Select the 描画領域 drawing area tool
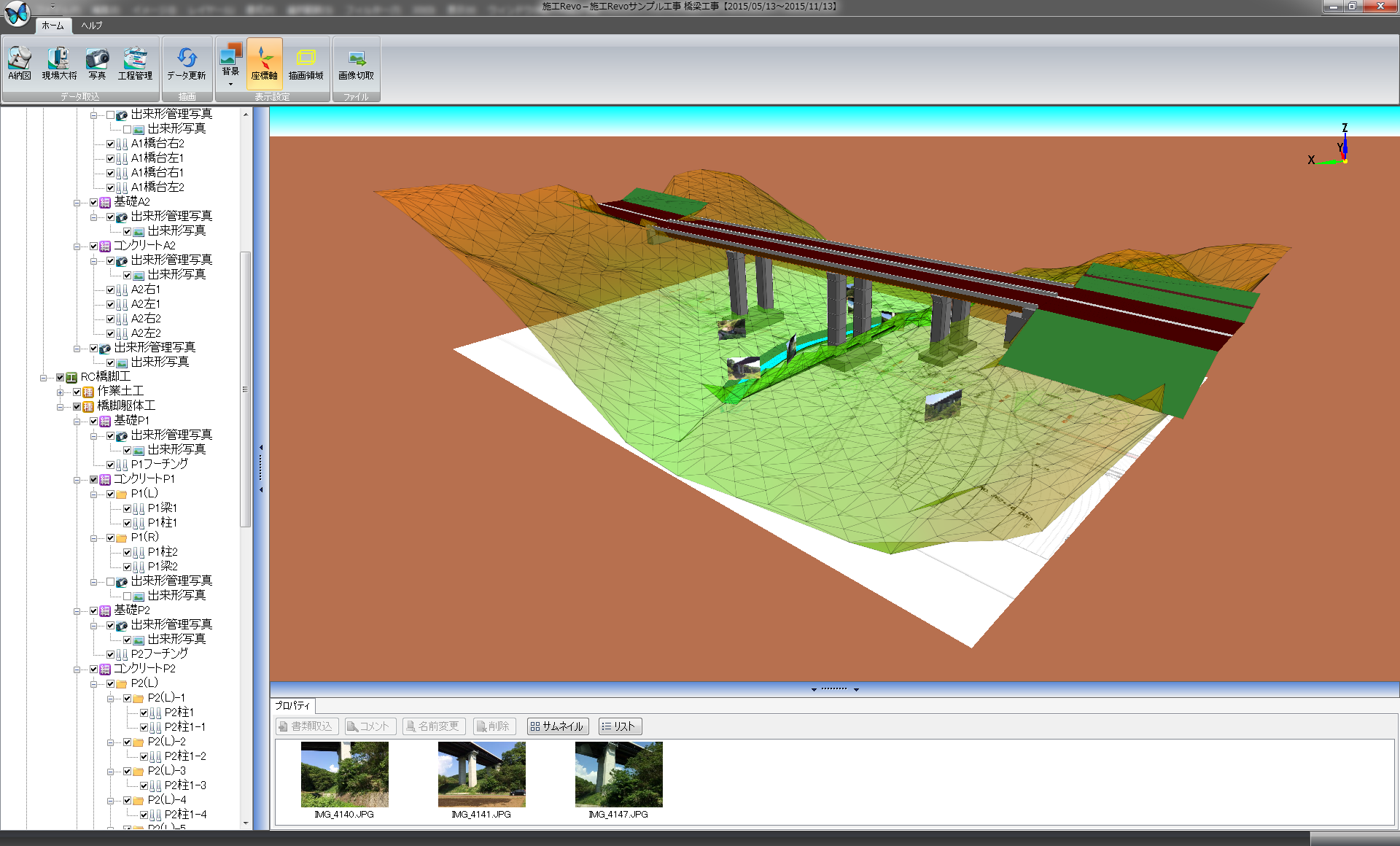1400x846 pixels. point(306,63)
